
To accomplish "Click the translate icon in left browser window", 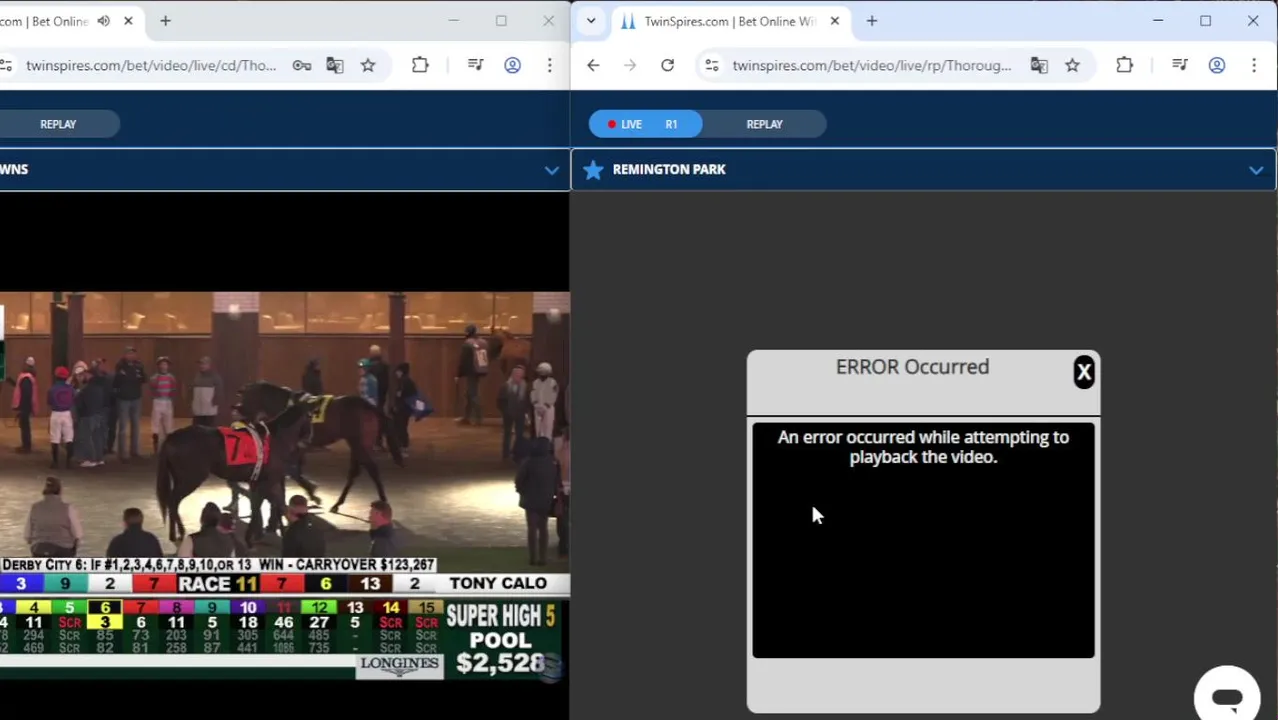I will click(x=335, y=65).
